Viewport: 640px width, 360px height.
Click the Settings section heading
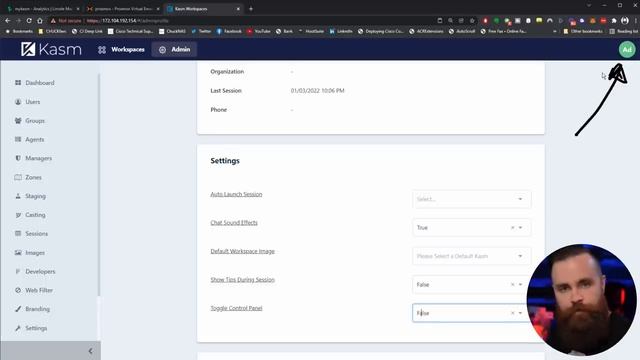pos(225,161)
